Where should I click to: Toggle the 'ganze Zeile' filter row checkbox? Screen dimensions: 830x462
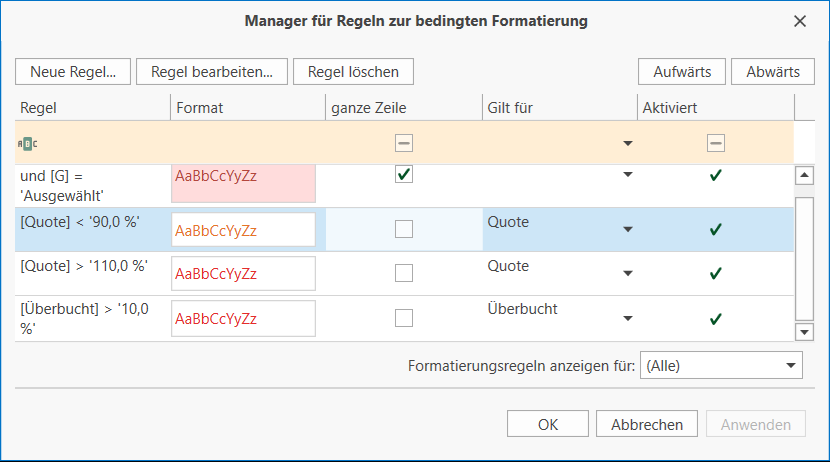pyautogui.click(x=404, y=143)
